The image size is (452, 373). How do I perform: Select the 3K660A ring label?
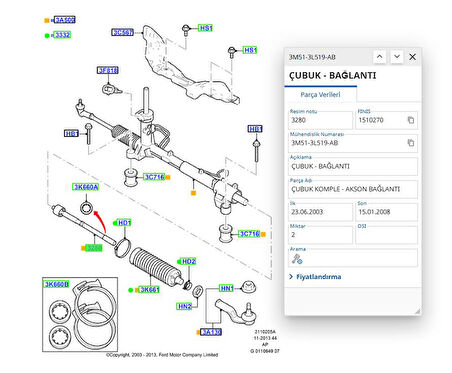point(86,187)
